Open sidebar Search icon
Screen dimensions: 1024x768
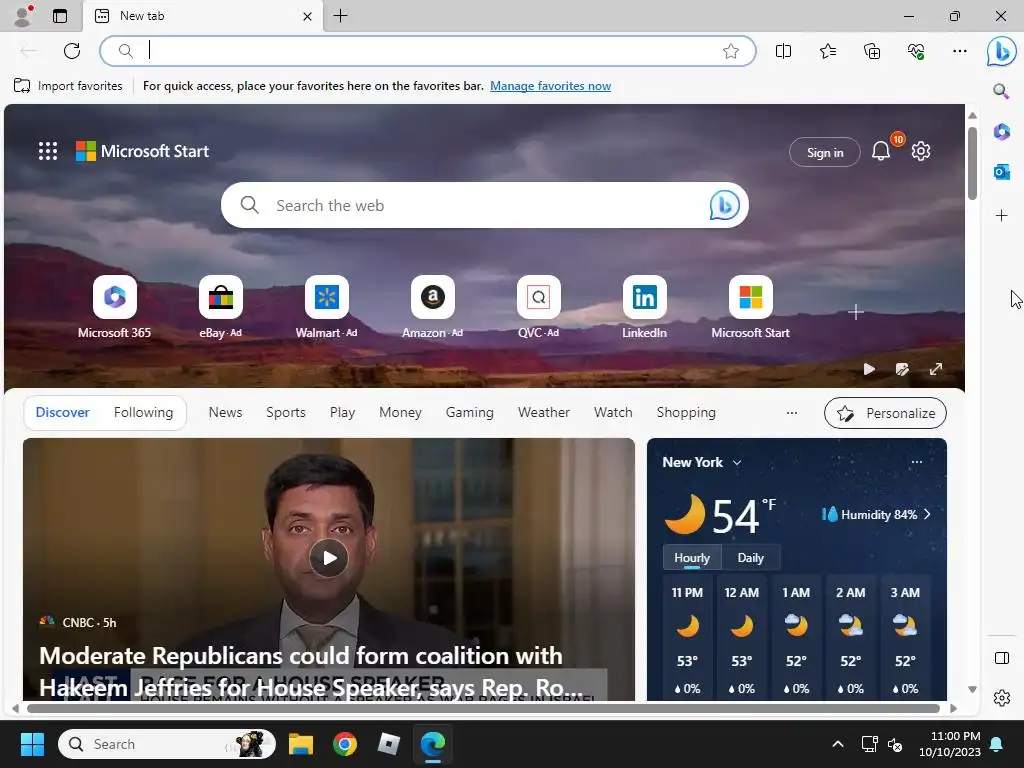(1001, 91)
